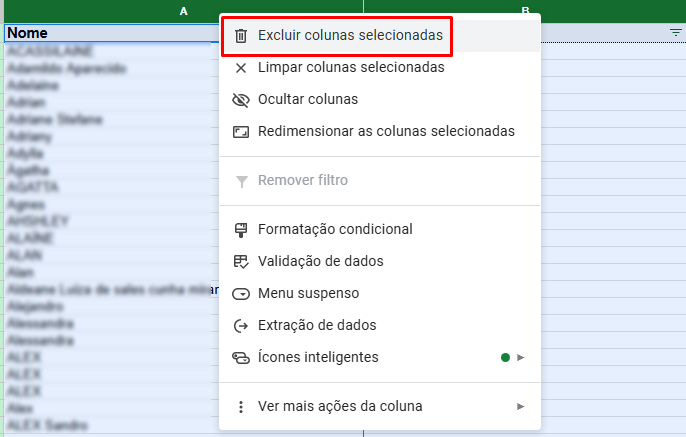Choose Limpar colunas selecionadas

click(351, 68)
